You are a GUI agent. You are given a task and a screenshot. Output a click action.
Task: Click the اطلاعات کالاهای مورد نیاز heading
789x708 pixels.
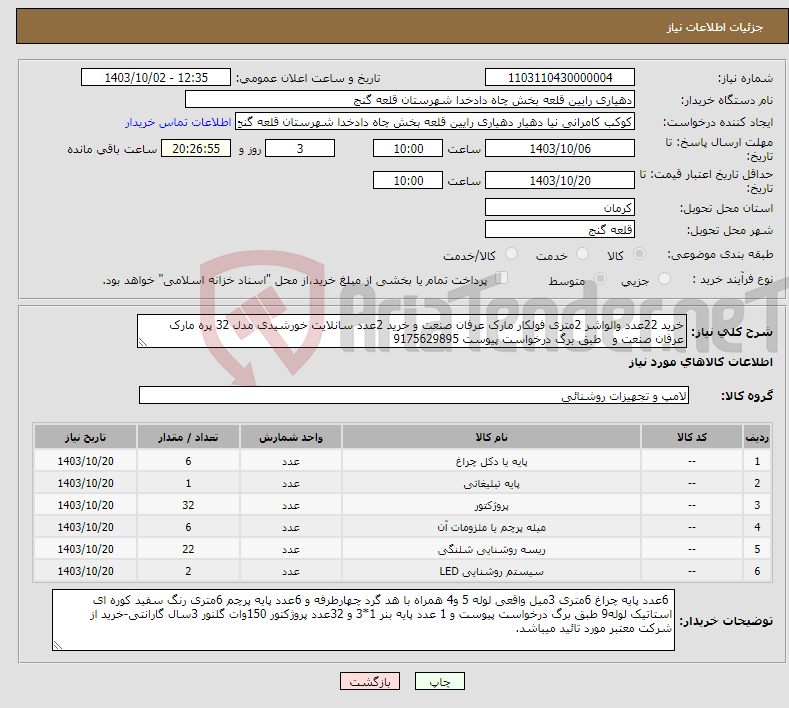(x=700, y=362)
